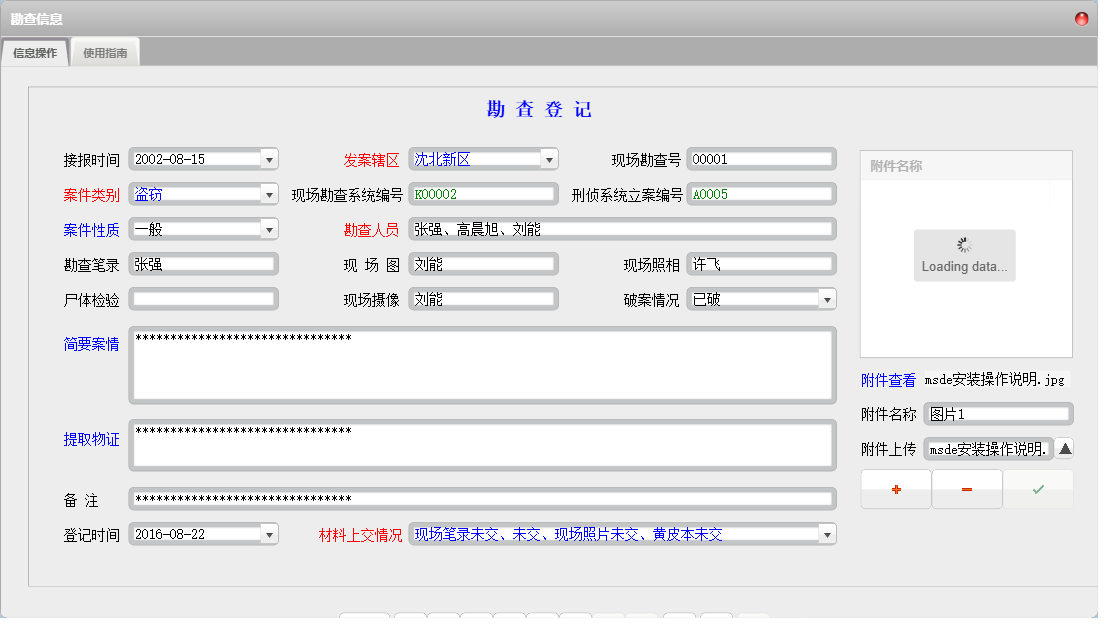Click the 附件名称 field containing 图片1
1120x637 pixels.
point(997,414)
